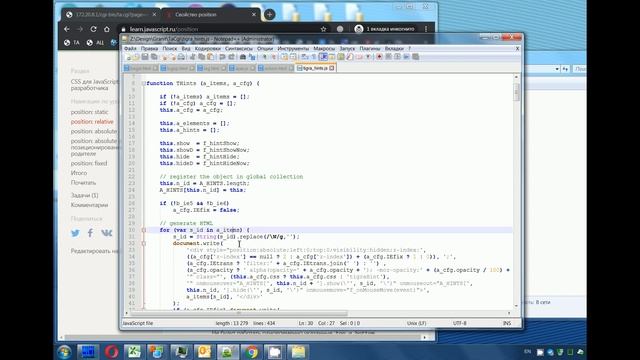Viewport: 640px width, 360px height.
Task: Click the Chrome reload button
Action: click(93, 29)
